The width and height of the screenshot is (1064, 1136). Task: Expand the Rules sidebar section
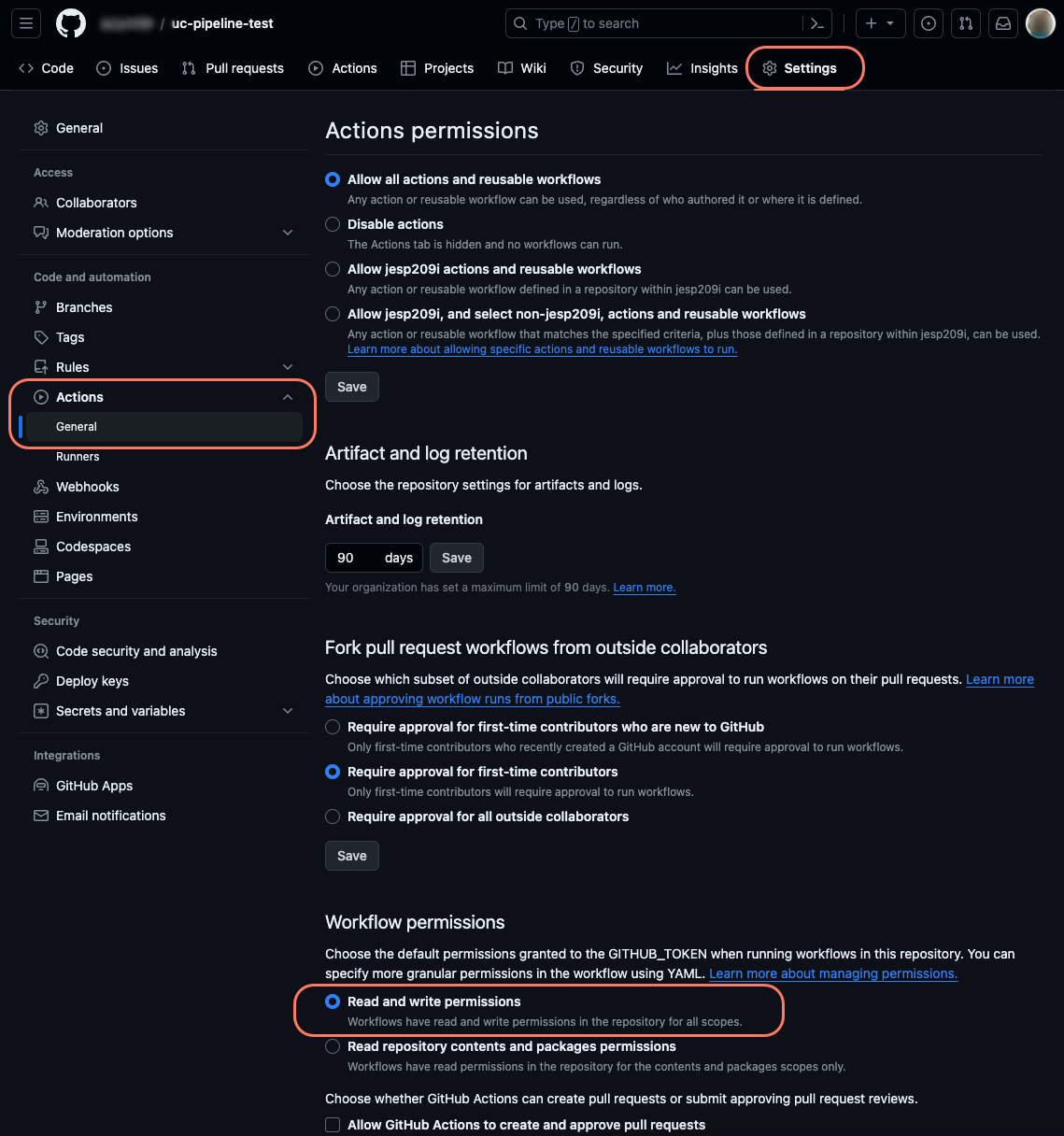click(288, 367)
